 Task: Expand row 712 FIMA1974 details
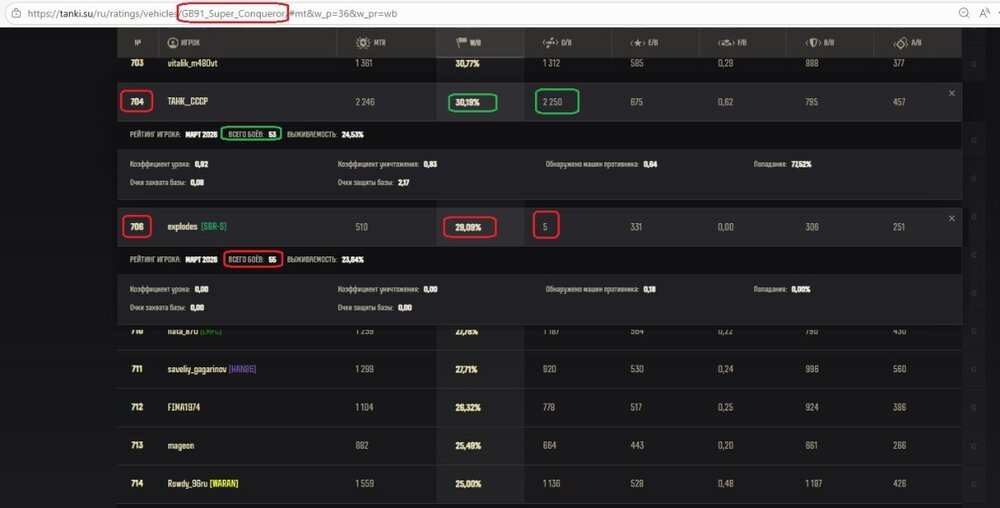(974, 407)
